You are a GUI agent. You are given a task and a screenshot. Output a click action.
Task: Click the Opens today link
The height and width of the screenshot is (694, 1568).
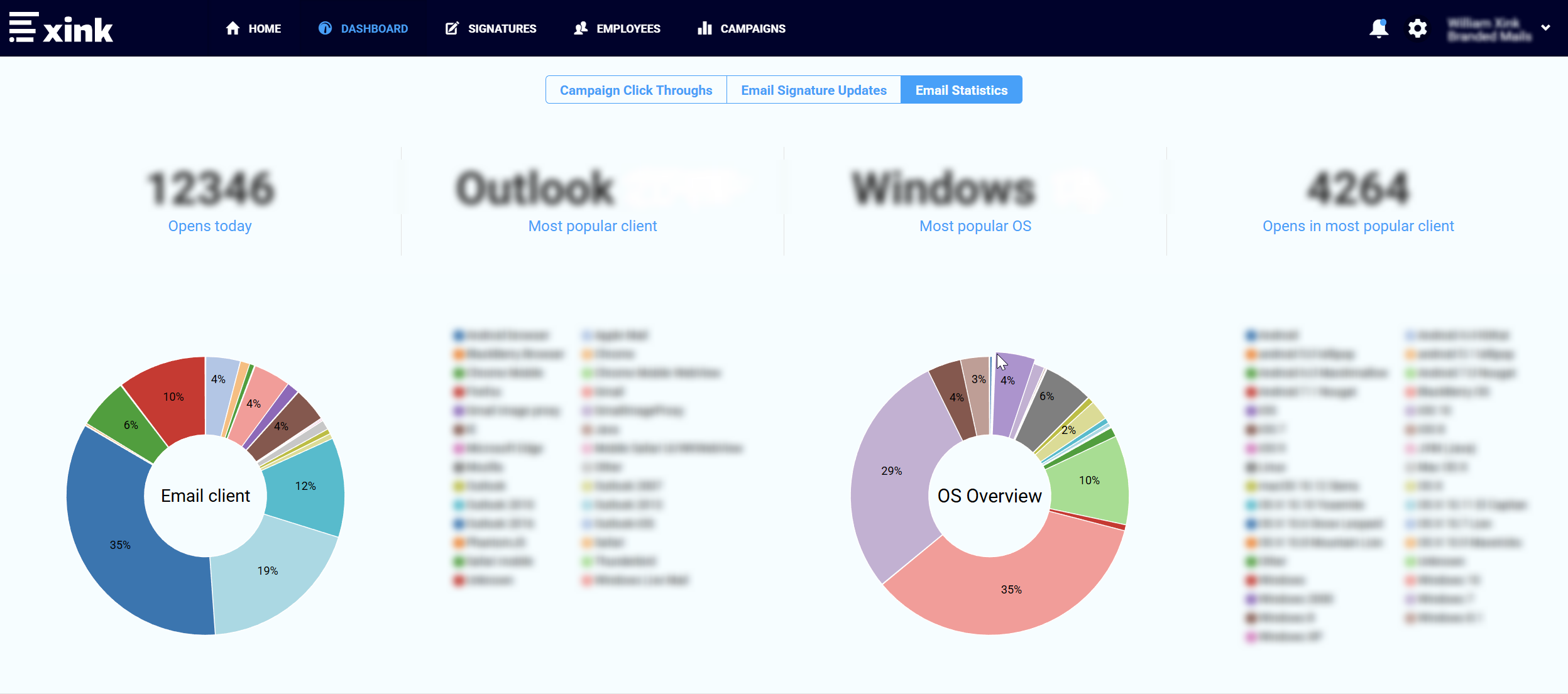coord(210,226)
